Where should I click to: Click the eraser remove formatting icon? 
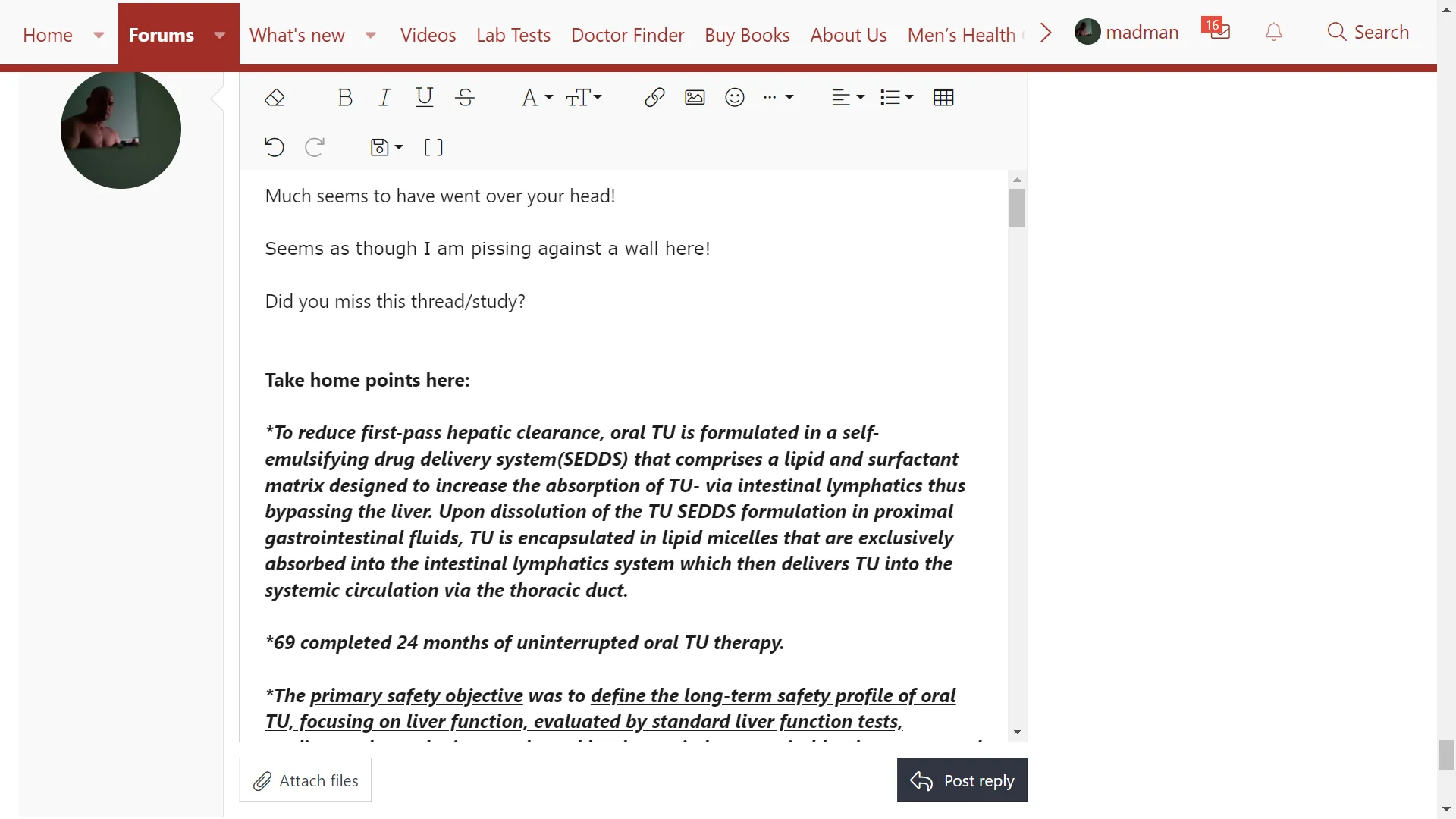(275, 98)
